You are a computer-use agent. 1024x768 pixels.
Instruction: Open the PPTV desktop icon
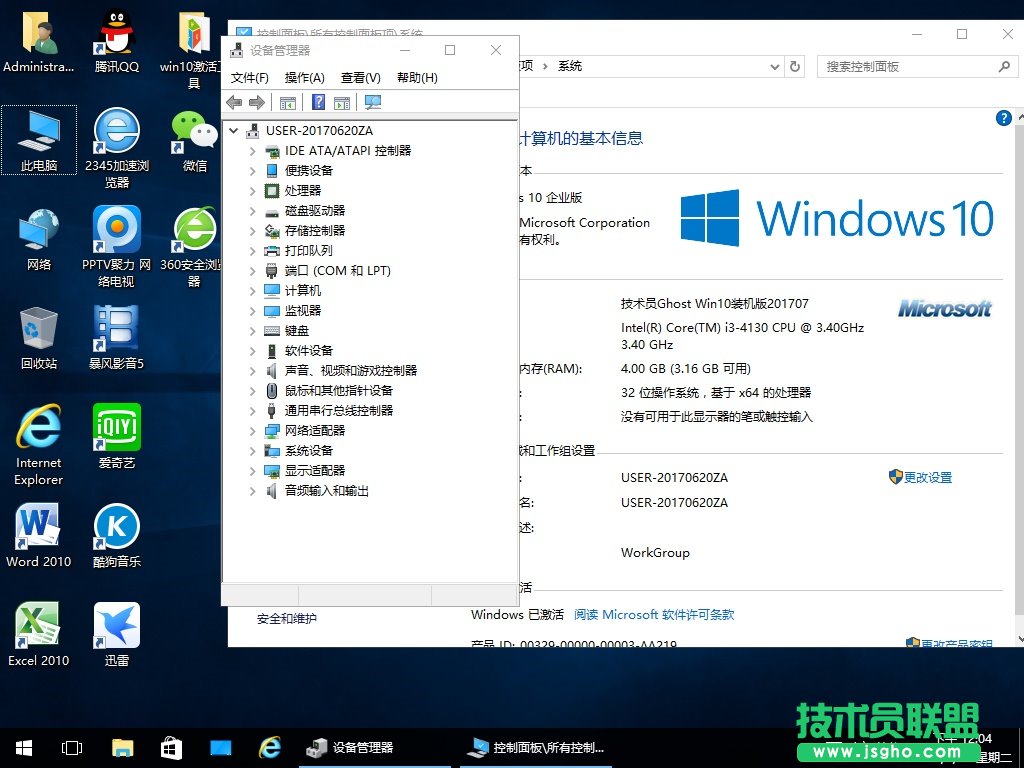[116, 247]
